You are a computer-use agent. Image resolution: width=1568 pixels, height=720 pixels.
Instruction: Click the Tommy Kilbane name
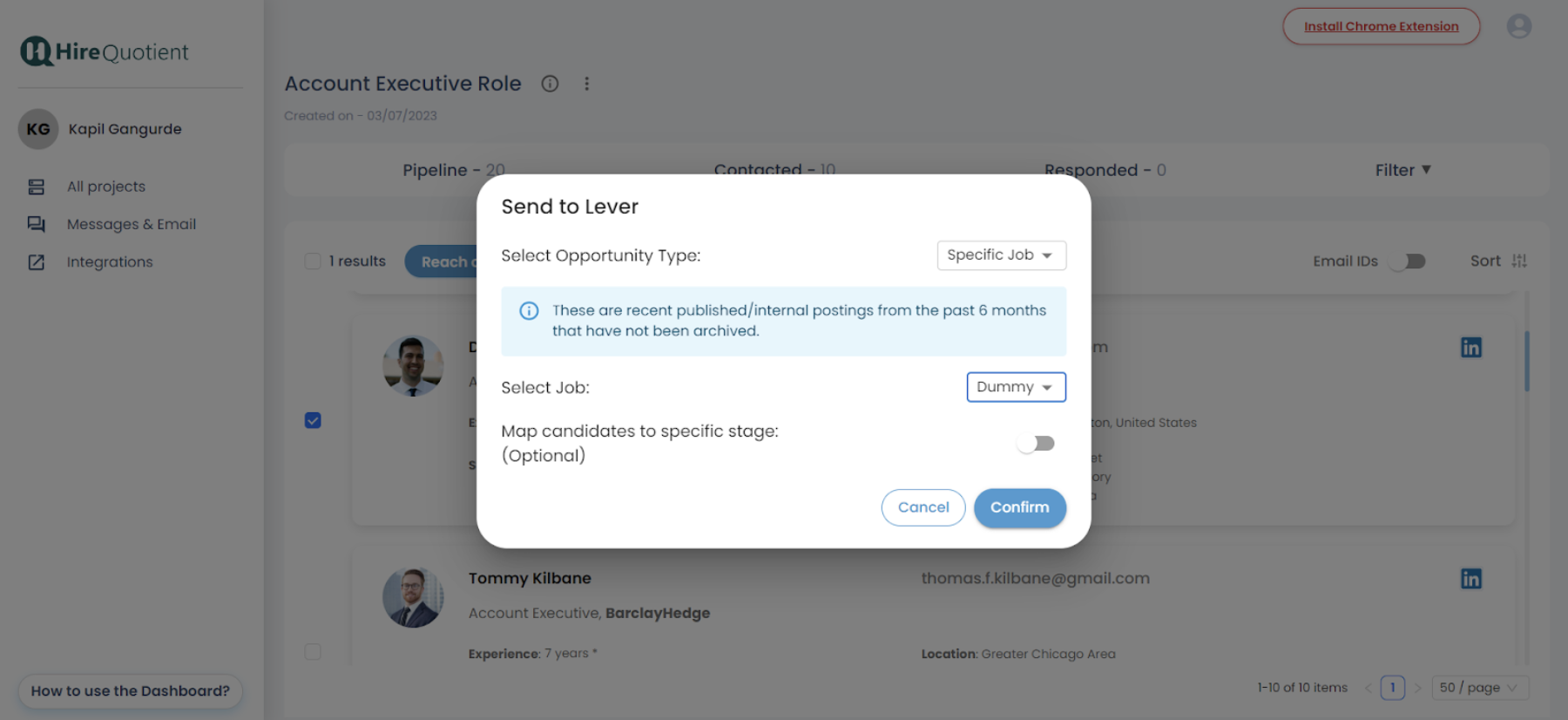530,579
